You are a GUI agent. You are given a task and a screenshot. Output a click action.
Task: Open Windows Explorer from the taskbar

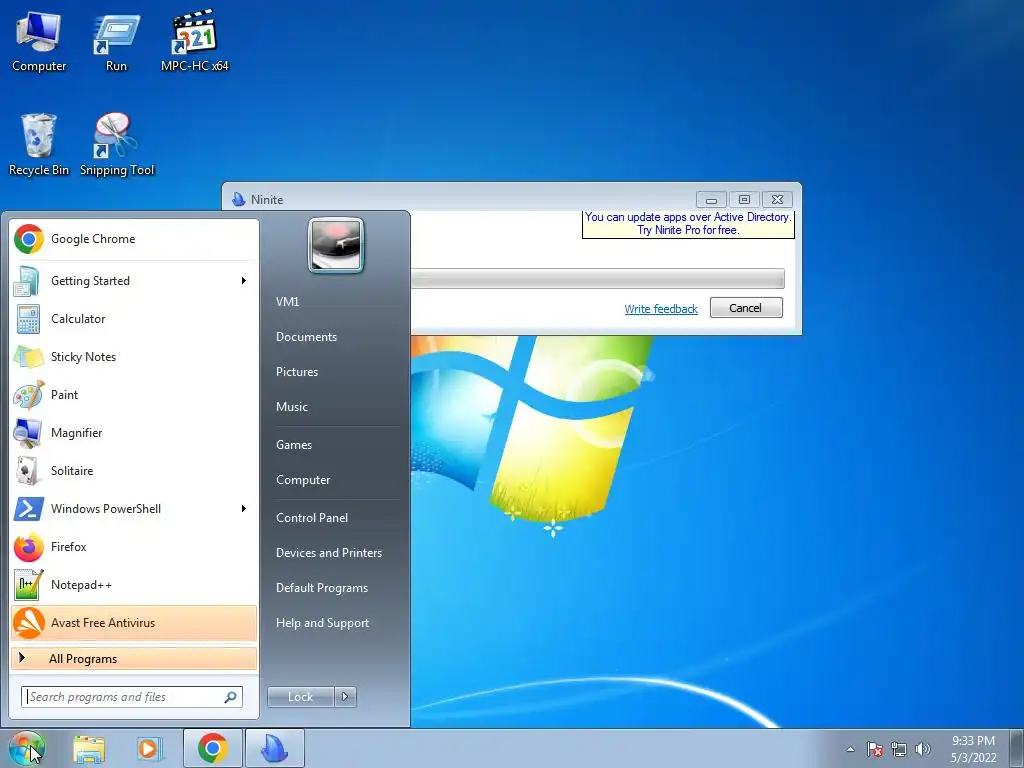[89, 748]
